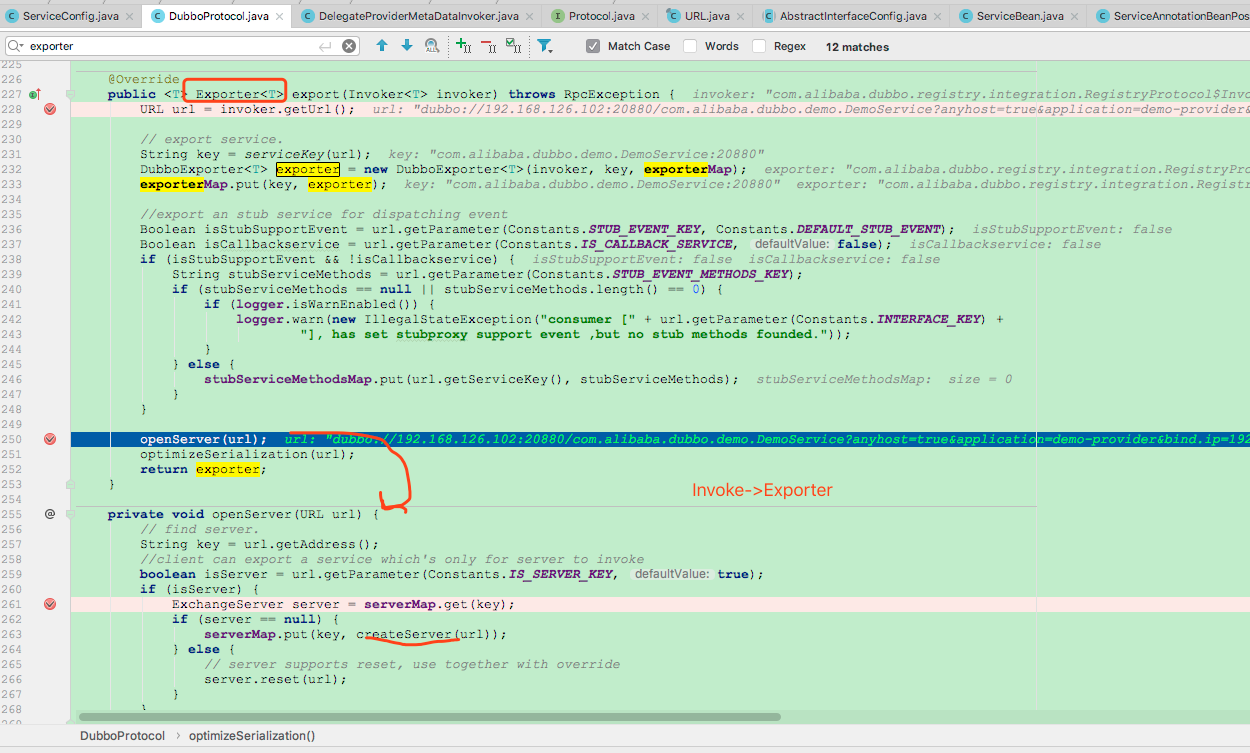Clear the find field text
Screen dimensions: 1250x753
[349, 46]
